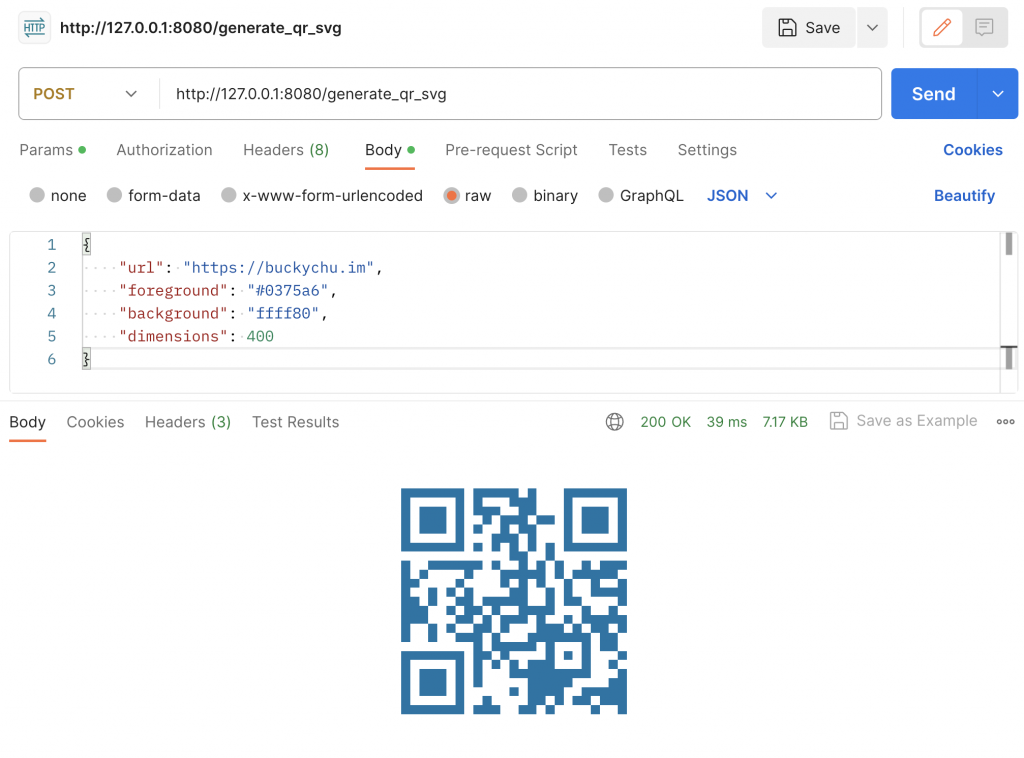Click the 7.17 KB response size
The image size is (1024, 758).
coord(785,422)
